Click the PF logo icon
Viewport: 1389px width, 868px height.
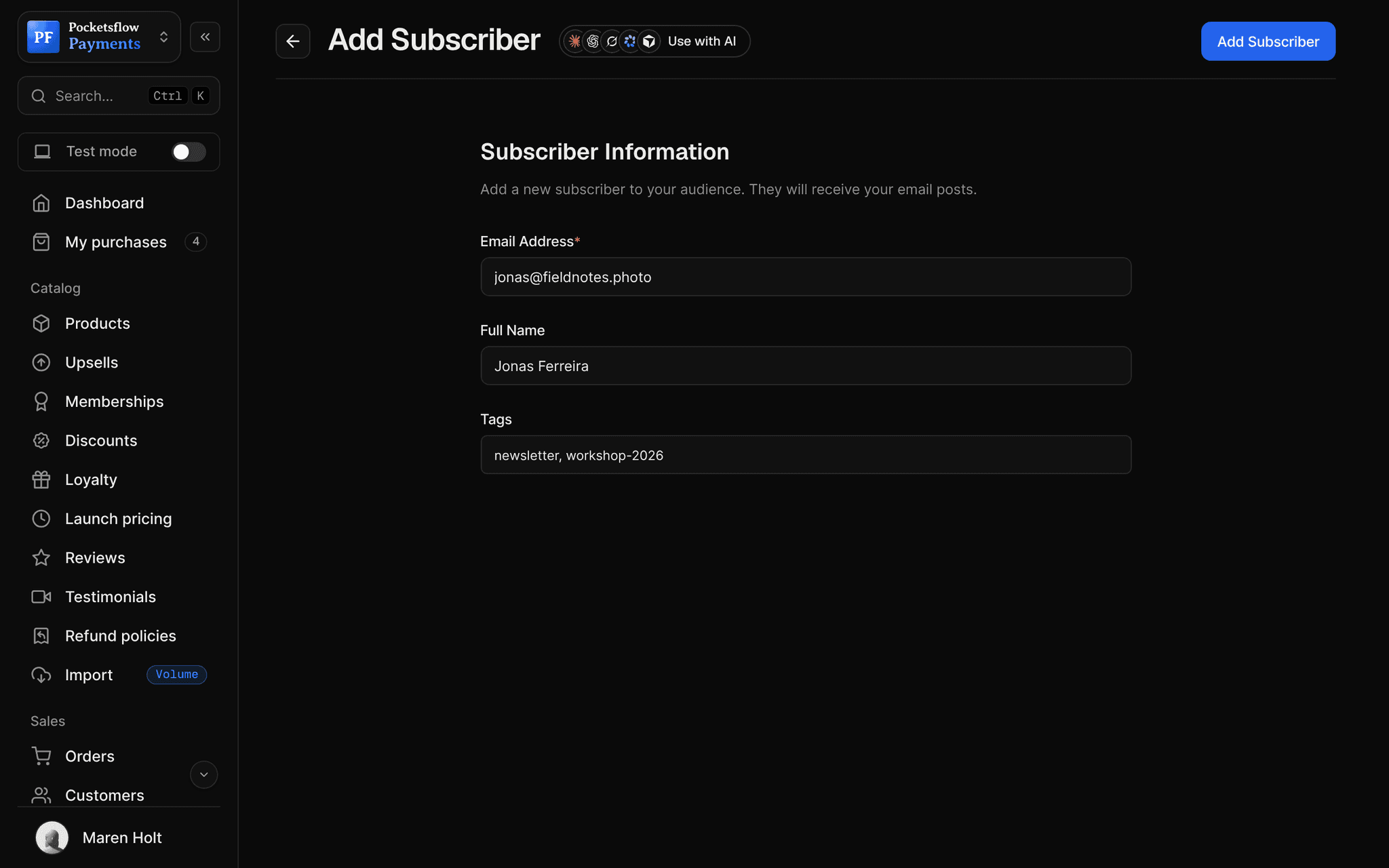[x=43, y=37]
